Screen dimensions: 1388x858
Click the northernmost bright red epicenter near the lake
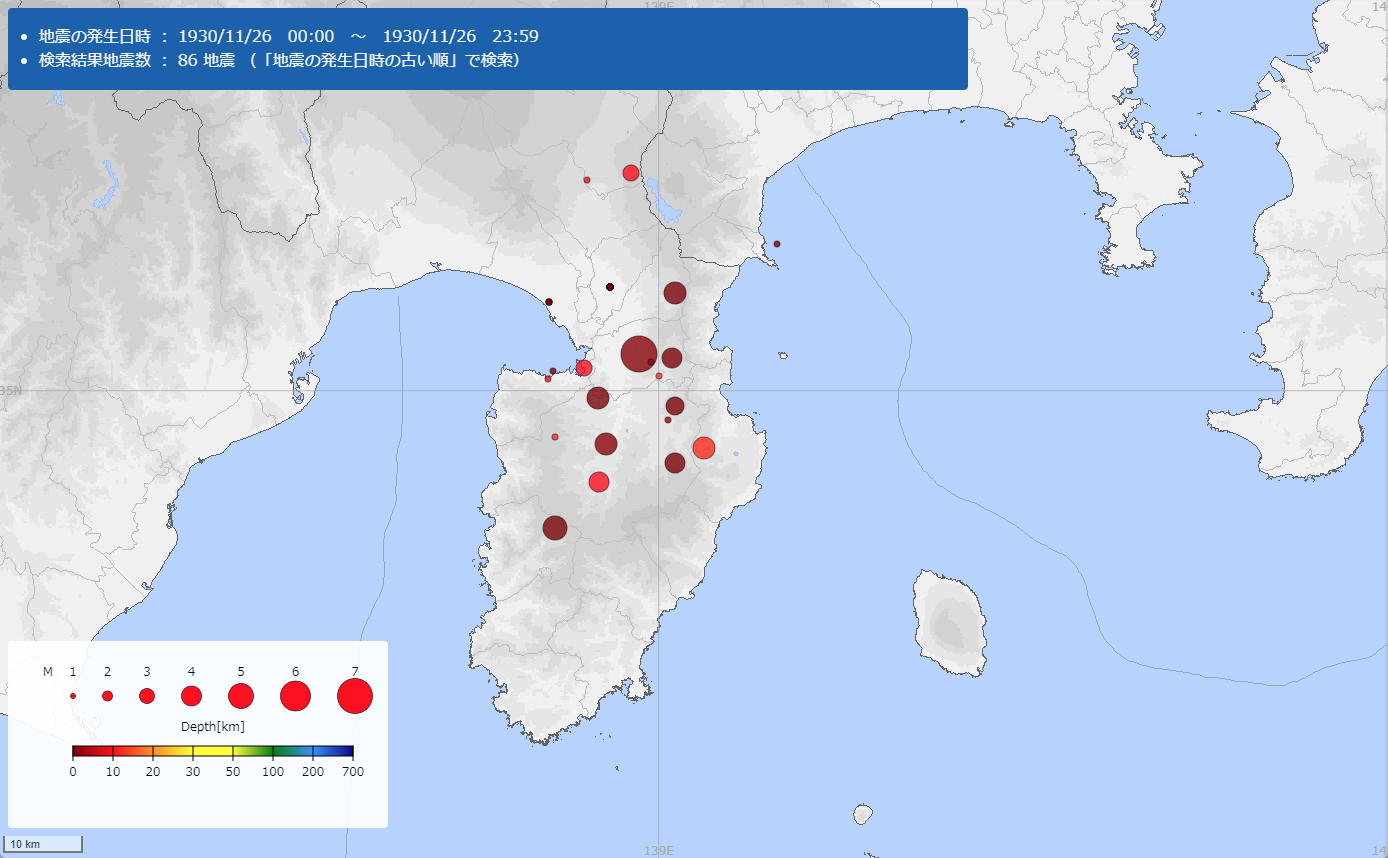tap(631, 173)
